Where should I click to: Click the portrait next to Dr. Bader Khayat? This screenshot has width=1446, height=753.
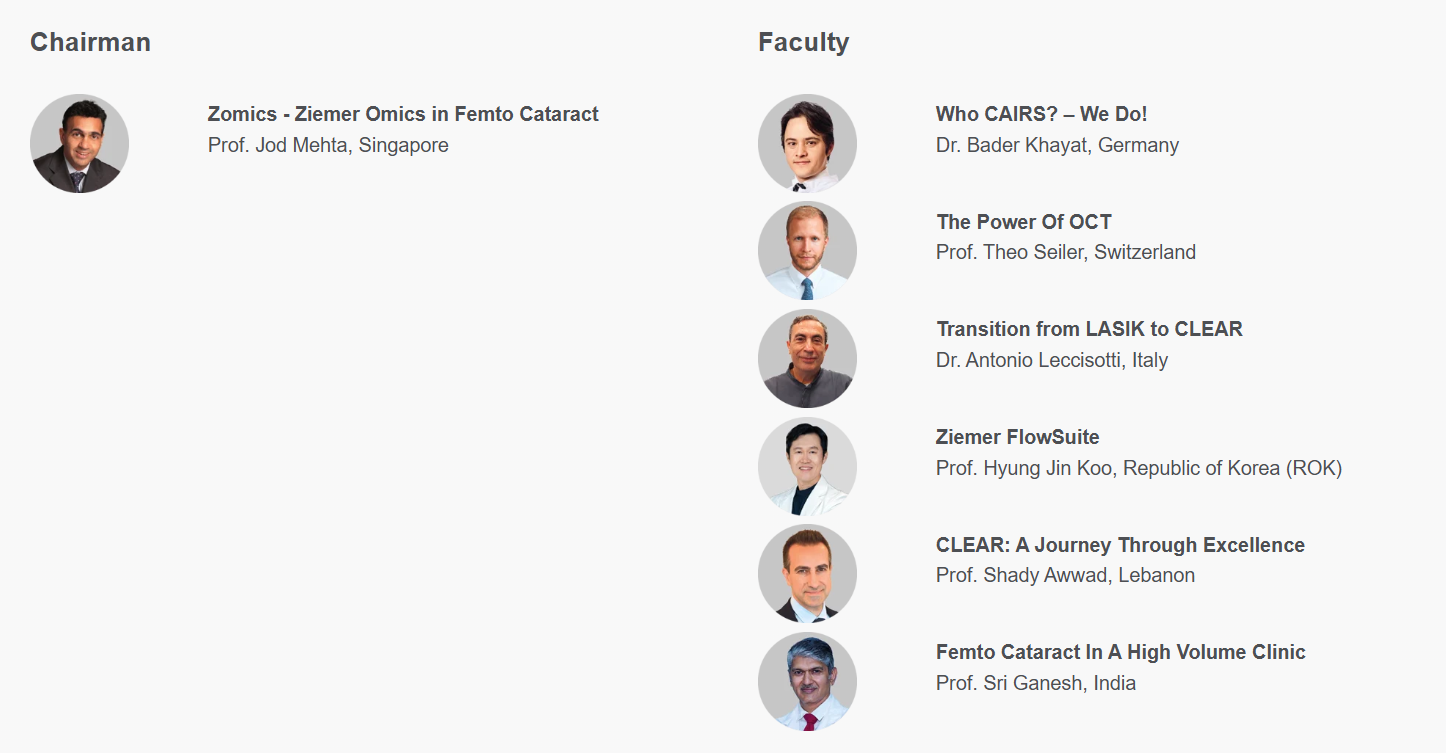(807, 144)
